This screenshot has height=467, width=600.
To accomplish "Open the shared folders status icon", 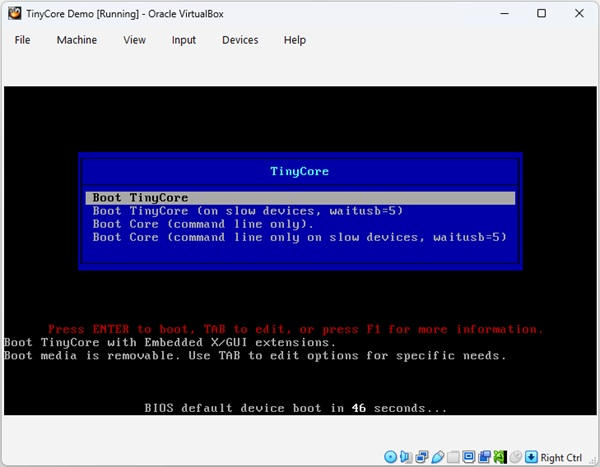I will tap(453, 457).
